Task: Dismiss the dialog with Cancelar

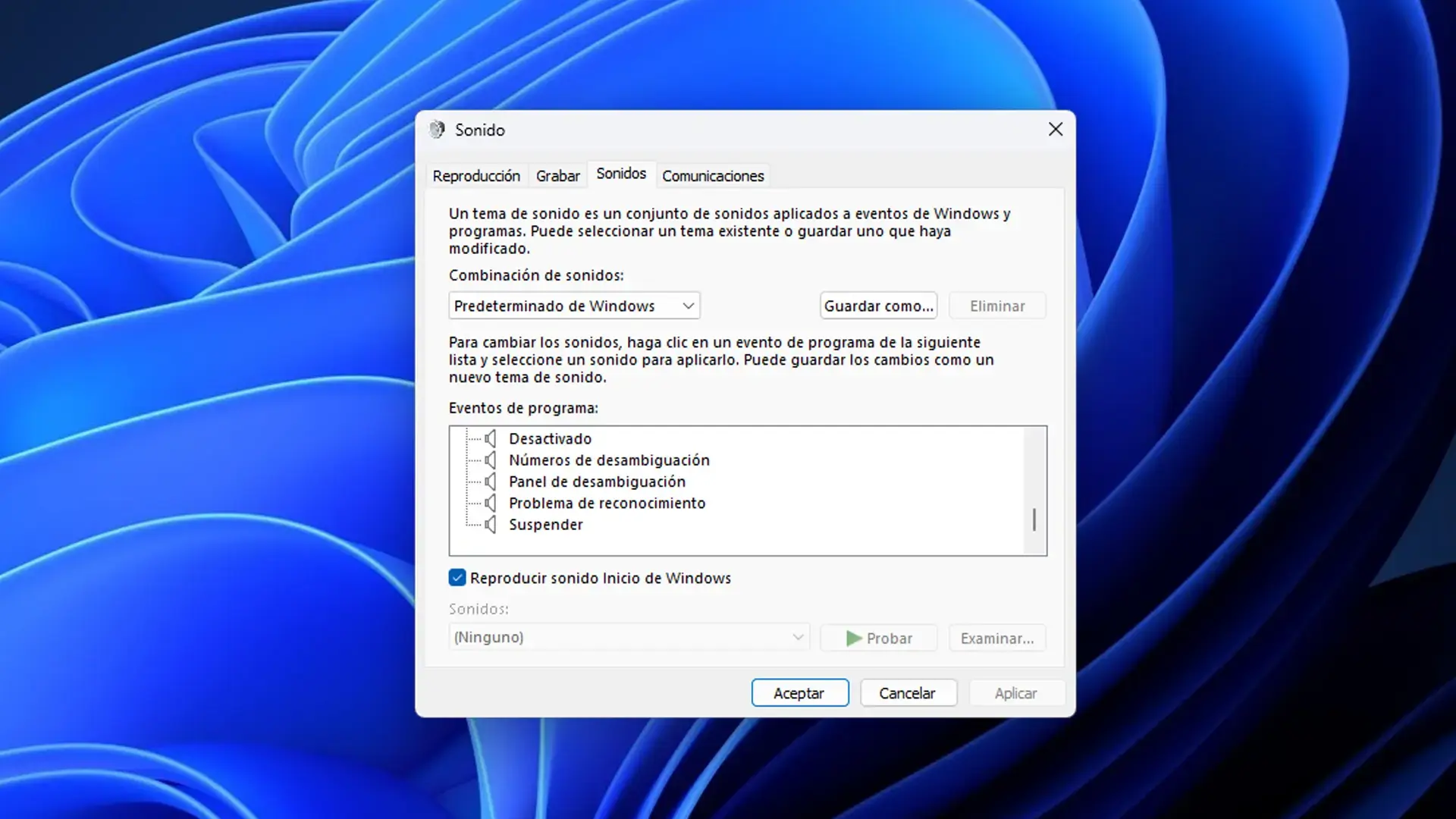Action: pyautogui.click(x=908, y=692)
